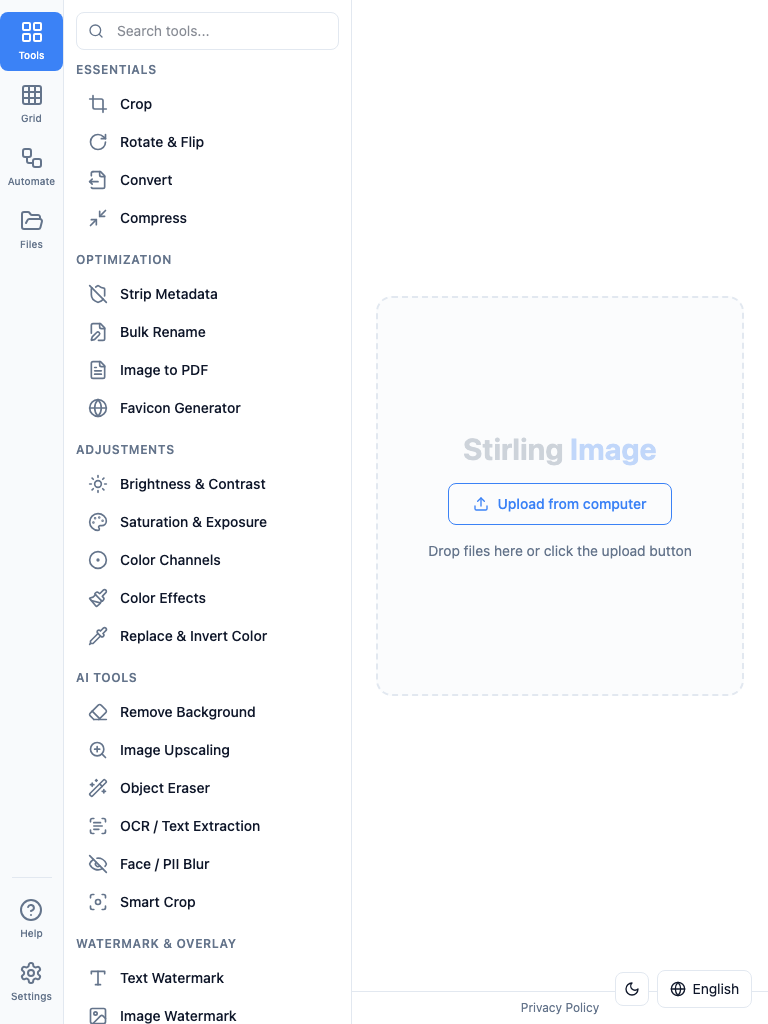Select the Replace & Invert Color eyedropper icon
The image size is (768, 1024).
coord(98,636)
